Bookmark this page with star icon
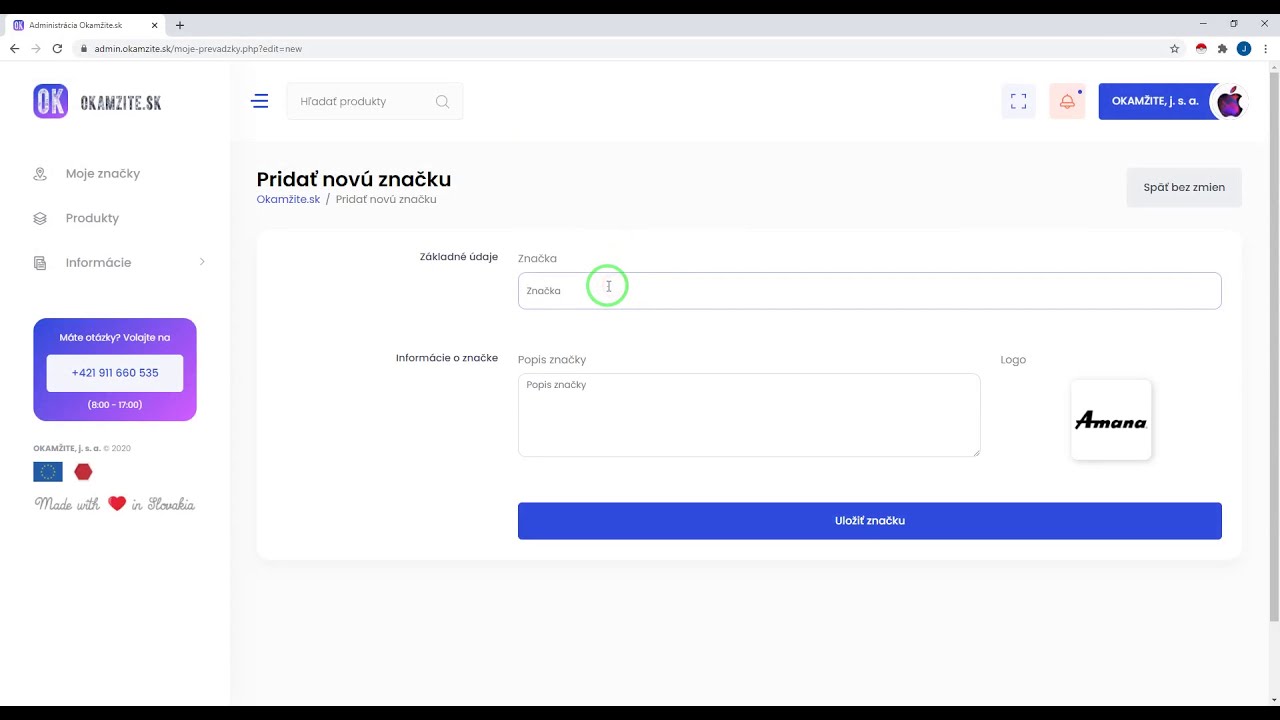1280x720 pixels. click(x=1174, y=48)
